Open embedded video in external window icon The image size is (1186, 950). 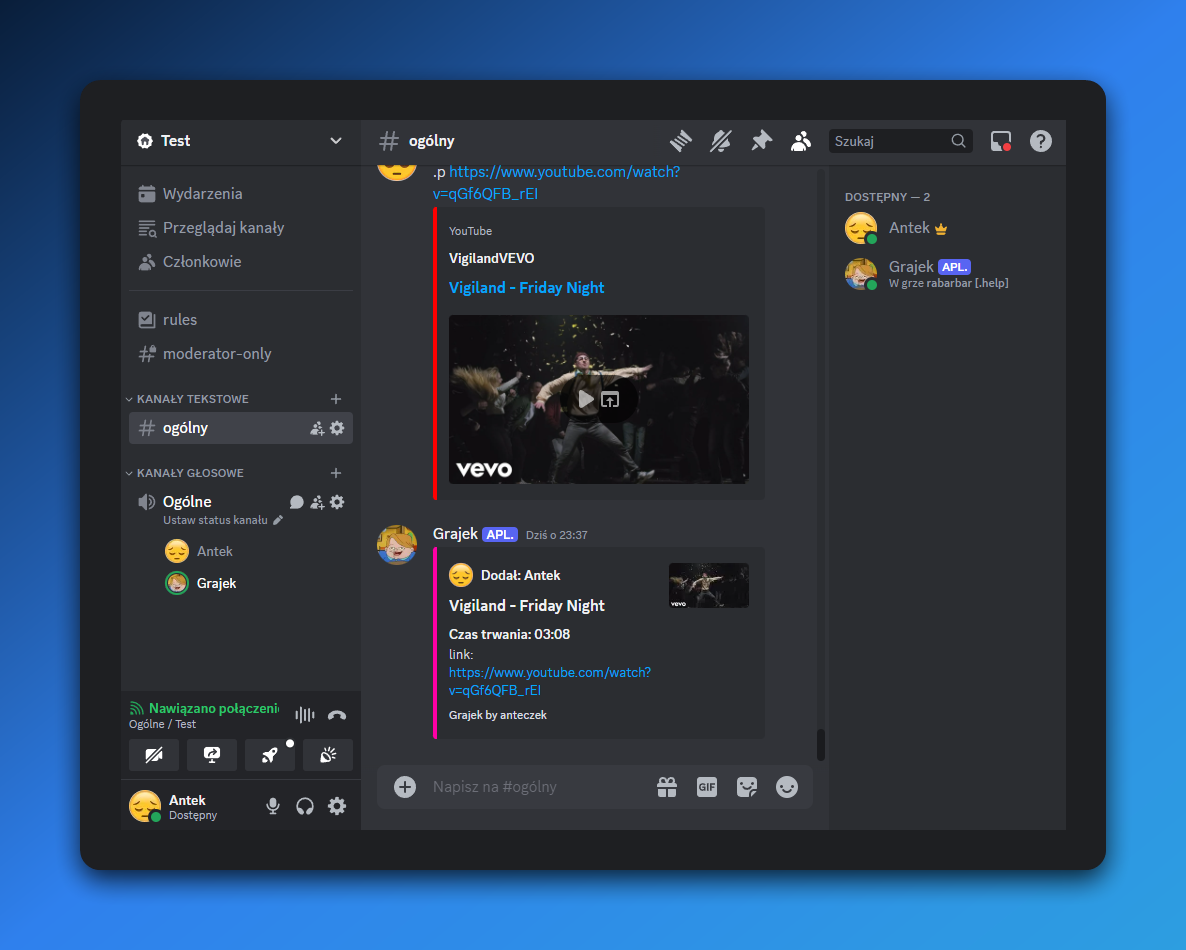(x=610, y=399)
